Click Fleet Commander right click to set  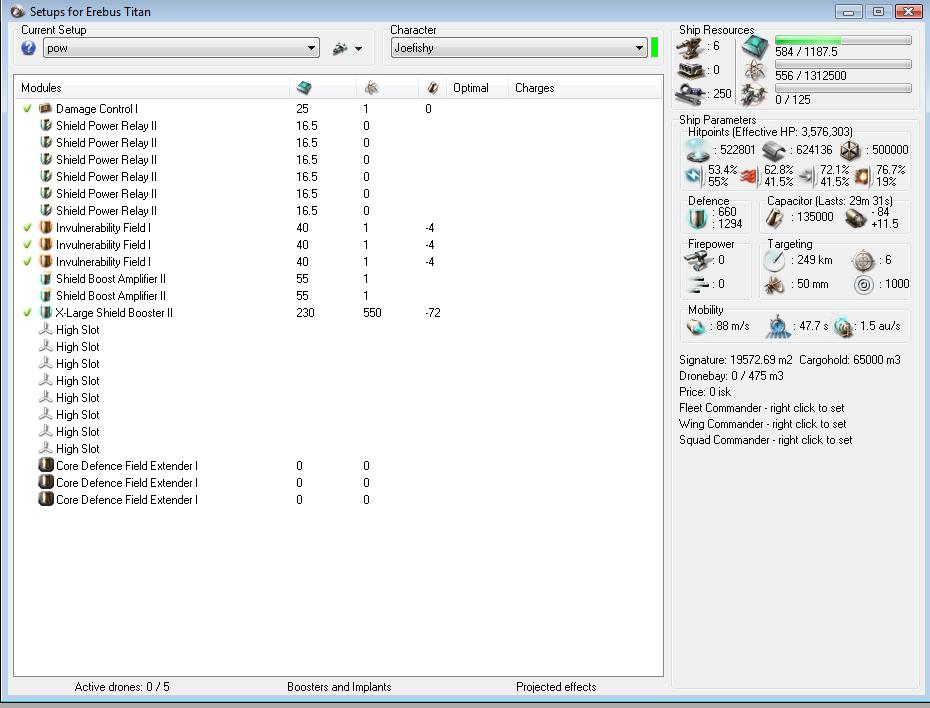(x=762, y=408)
